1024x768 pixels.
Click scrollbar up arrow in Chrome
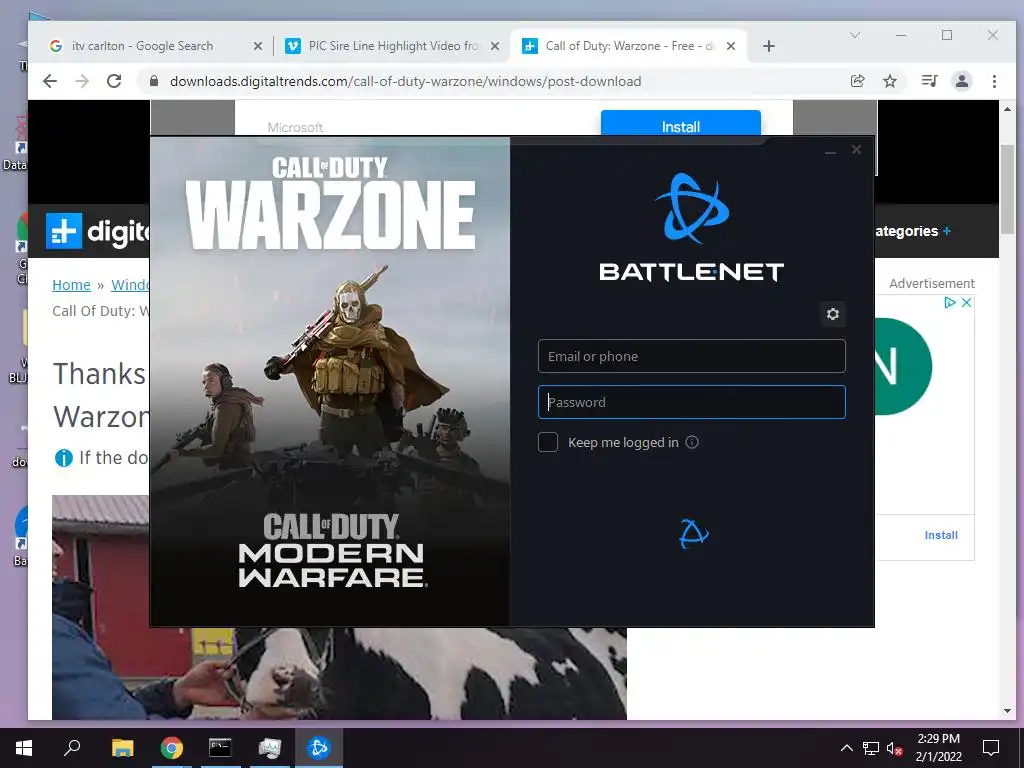click(1007, 110)
